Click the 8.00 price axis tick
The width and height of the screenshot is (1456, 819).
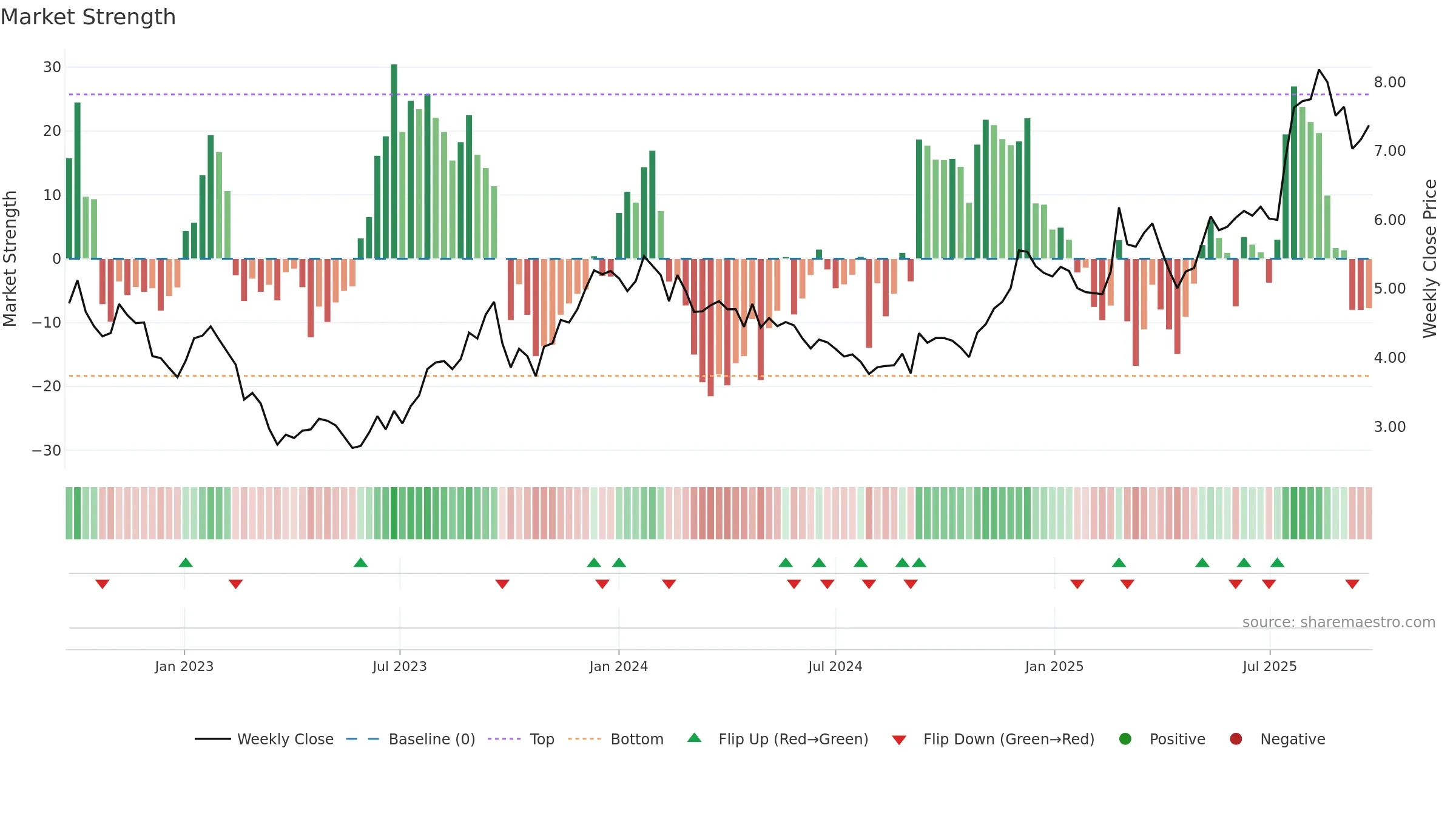(x=1390, y=82)
